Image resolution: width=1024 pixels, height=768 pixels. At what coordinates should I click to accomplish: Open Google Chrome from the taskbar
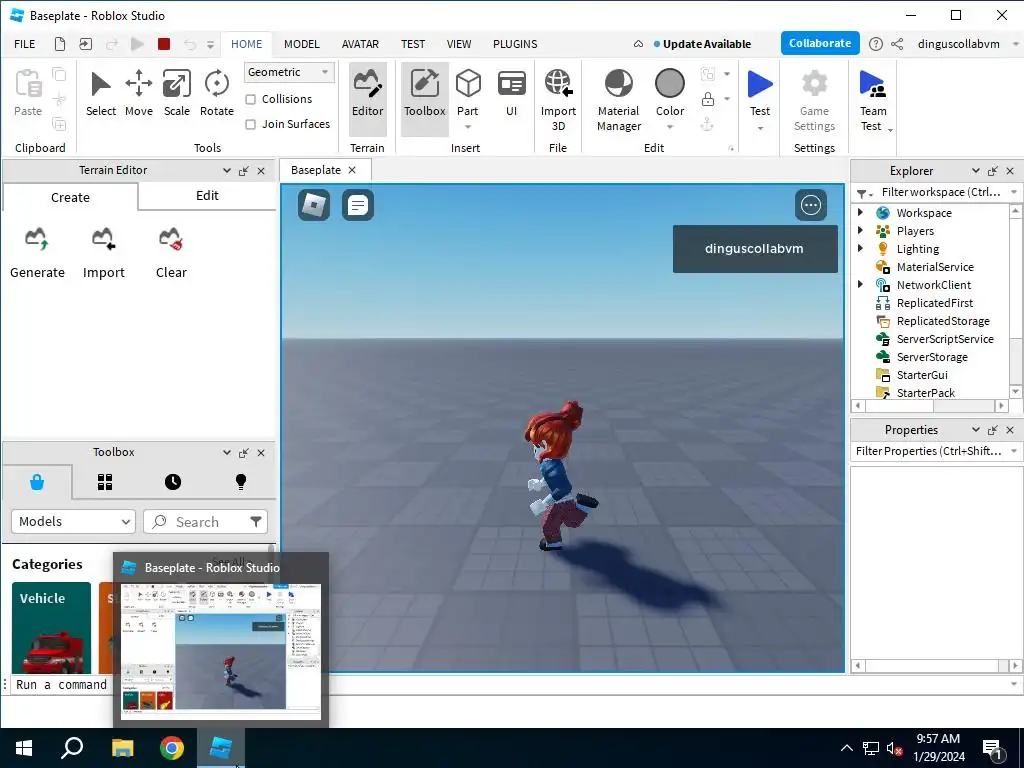click(172, 748)
